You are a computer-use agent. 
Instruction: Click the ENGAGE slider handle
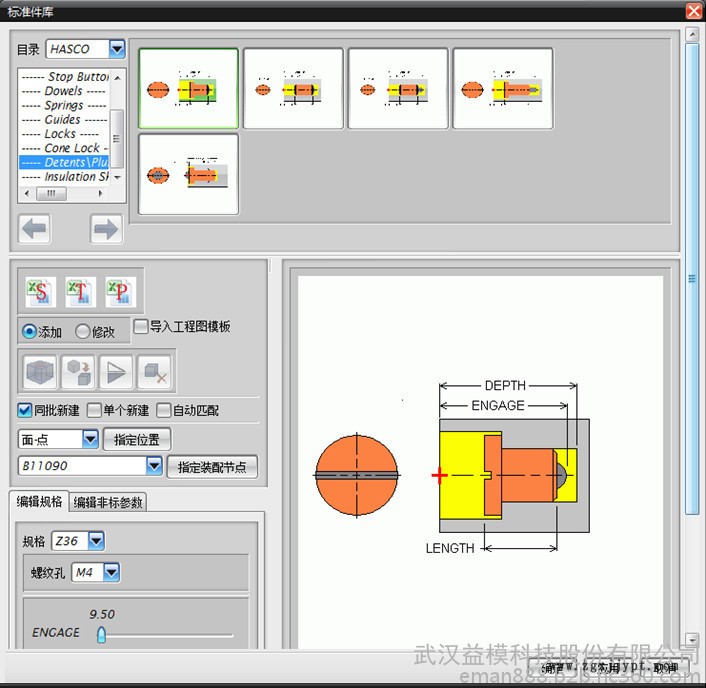(101, 634)
